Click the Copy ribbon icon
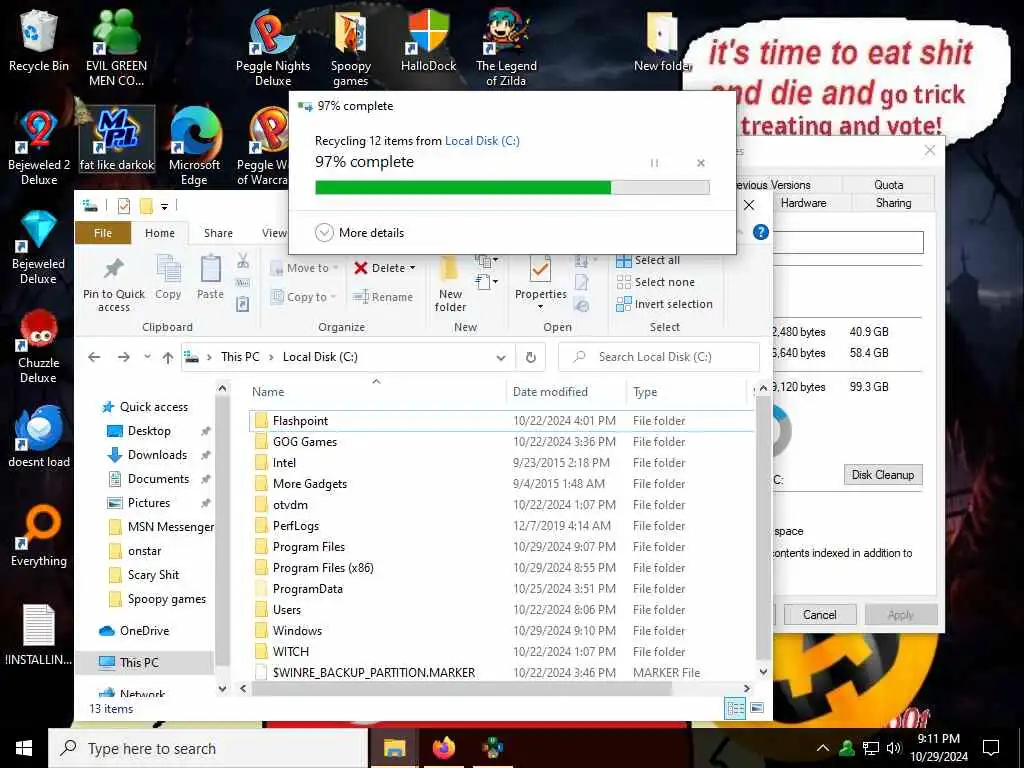This screenshot has width=1024, height=768. click(168, 277)
